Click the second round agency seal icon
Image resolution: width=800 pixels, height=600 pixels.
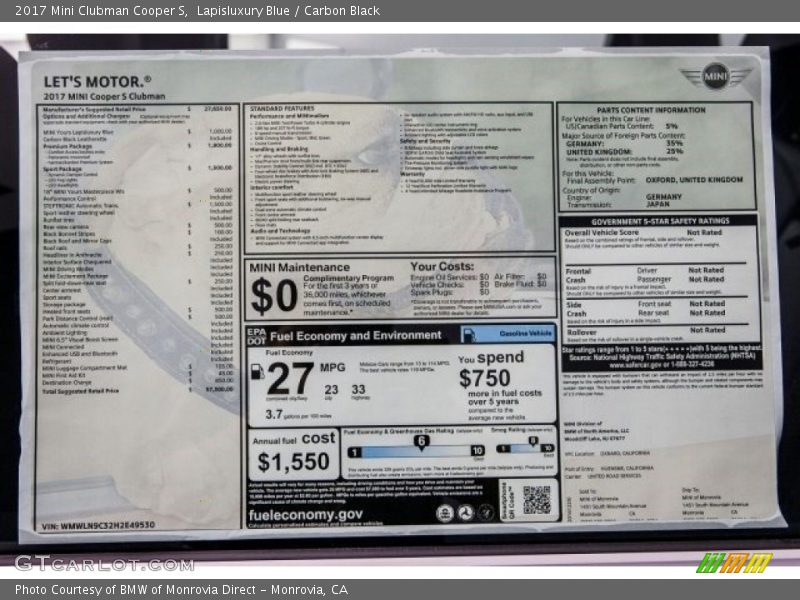coord(465,513)
